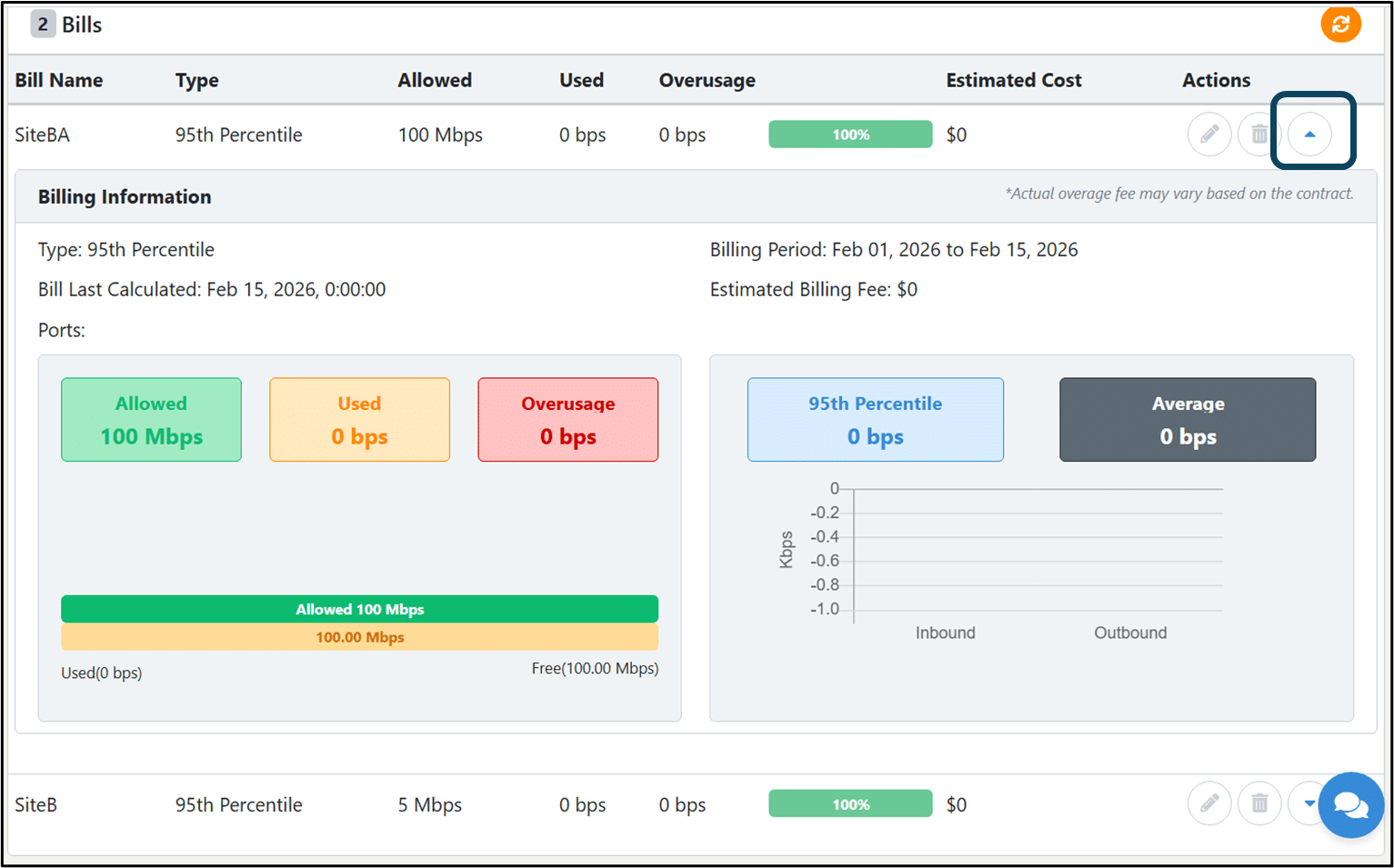Click SiteB 100% usage progress bar
The width and height of the screenshot is (1394, 868).
(850, 804)
